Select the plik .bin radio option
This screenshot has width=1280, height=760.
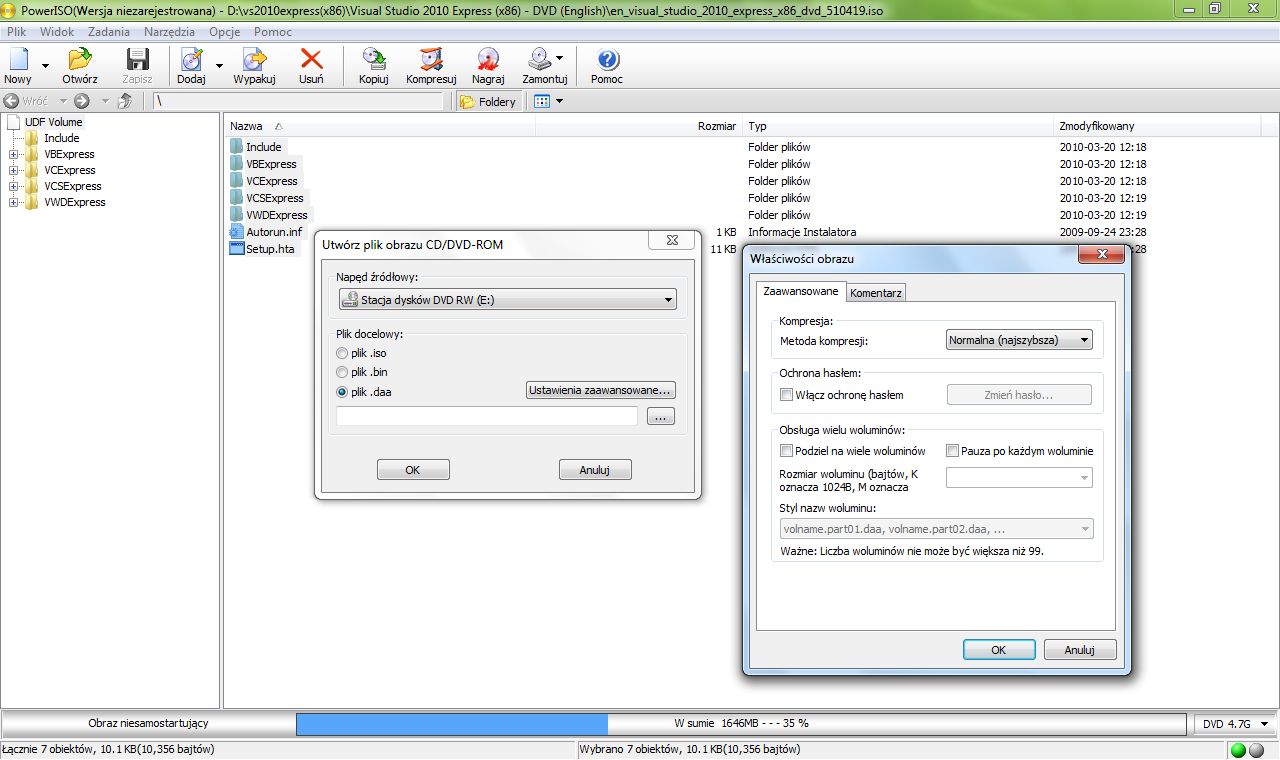(343, 372)
